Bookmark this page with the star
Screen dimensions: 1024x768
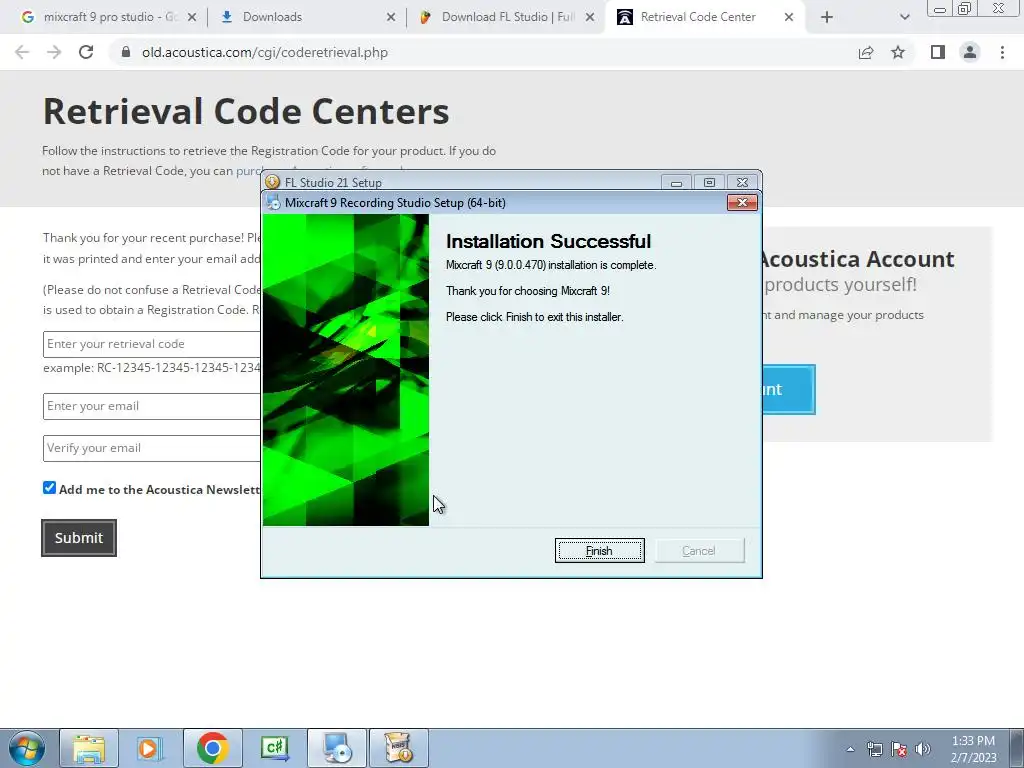[x=899, y=52]
